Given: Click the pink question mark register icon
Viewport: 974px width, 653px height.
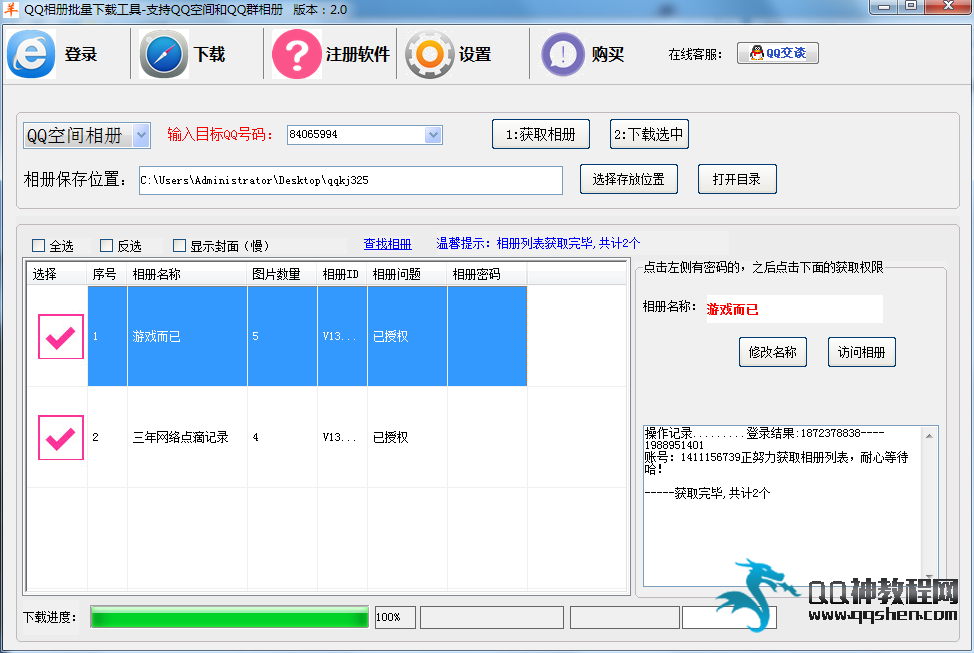Looking at the screenshot, I should click(x=296, y=55).
